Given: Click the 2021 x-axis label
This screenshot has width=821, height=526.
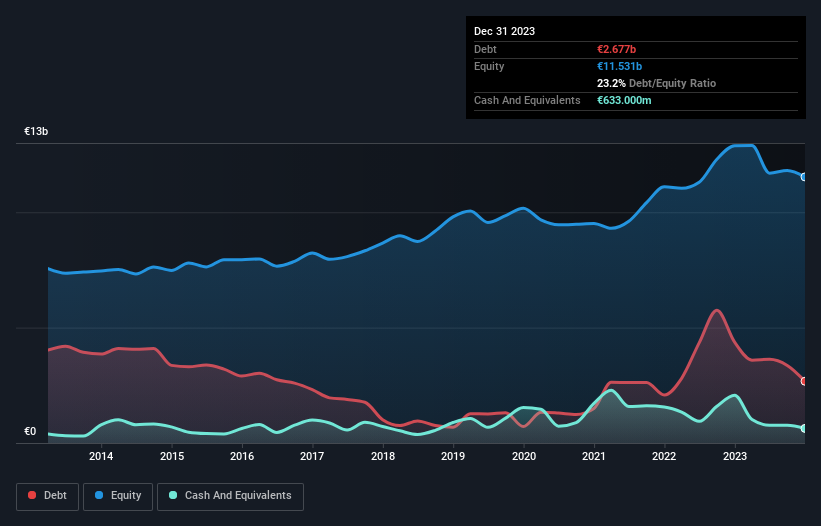Looking at the screenshot, I should [594, 456].
